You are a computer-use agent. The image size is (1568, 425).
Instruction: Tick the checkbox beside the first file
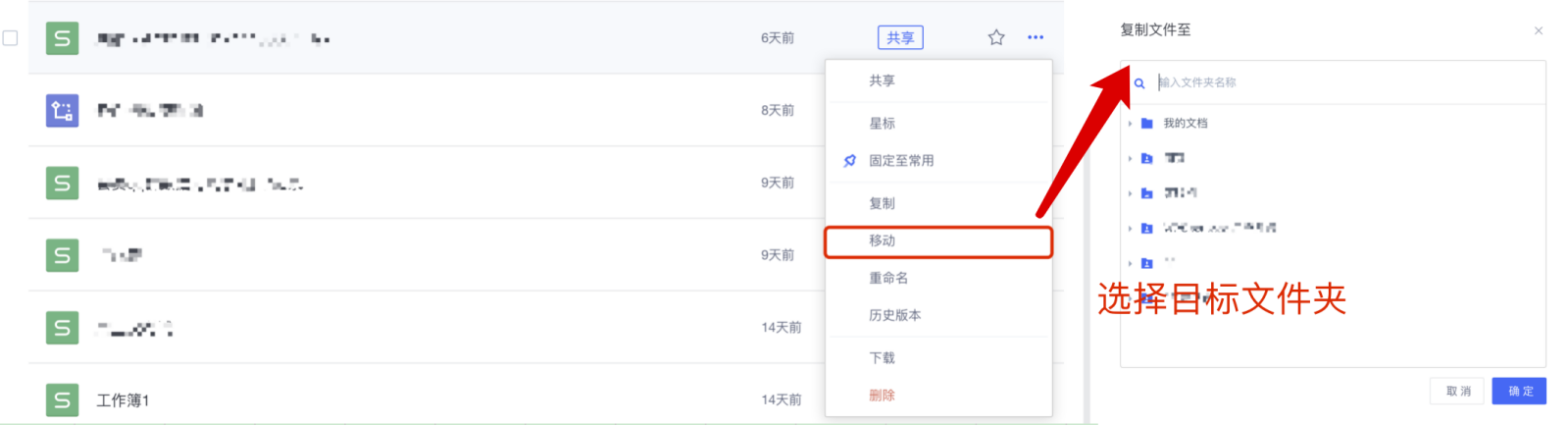point(11,38)
